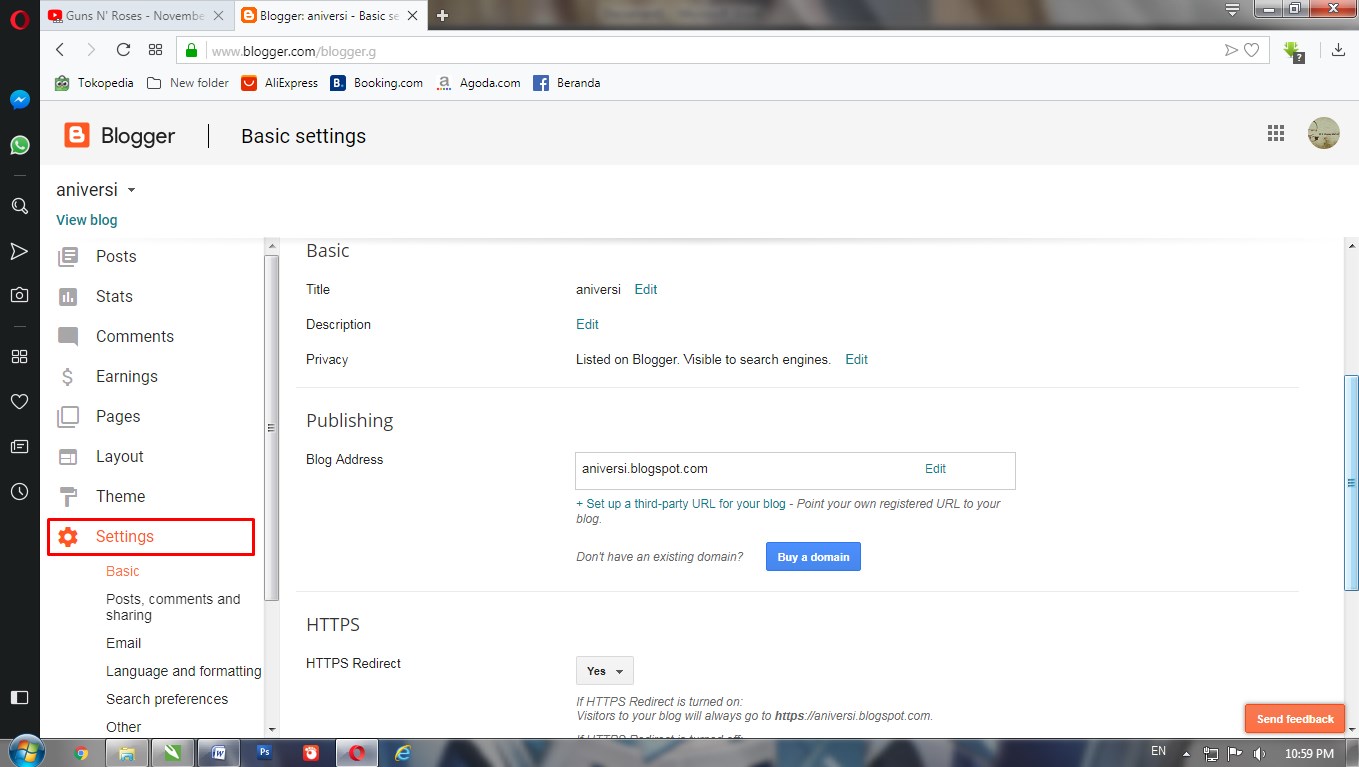Open the AliExpress bookmark
Screen dimensions: 1359x767
pyautogui.click(x=280, y=83)
